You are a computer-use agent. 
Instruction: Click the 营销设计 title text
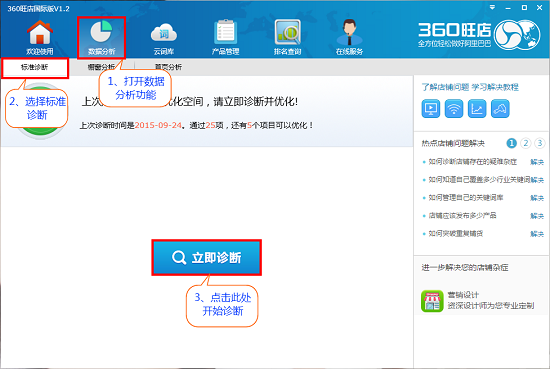coord(463,295)
